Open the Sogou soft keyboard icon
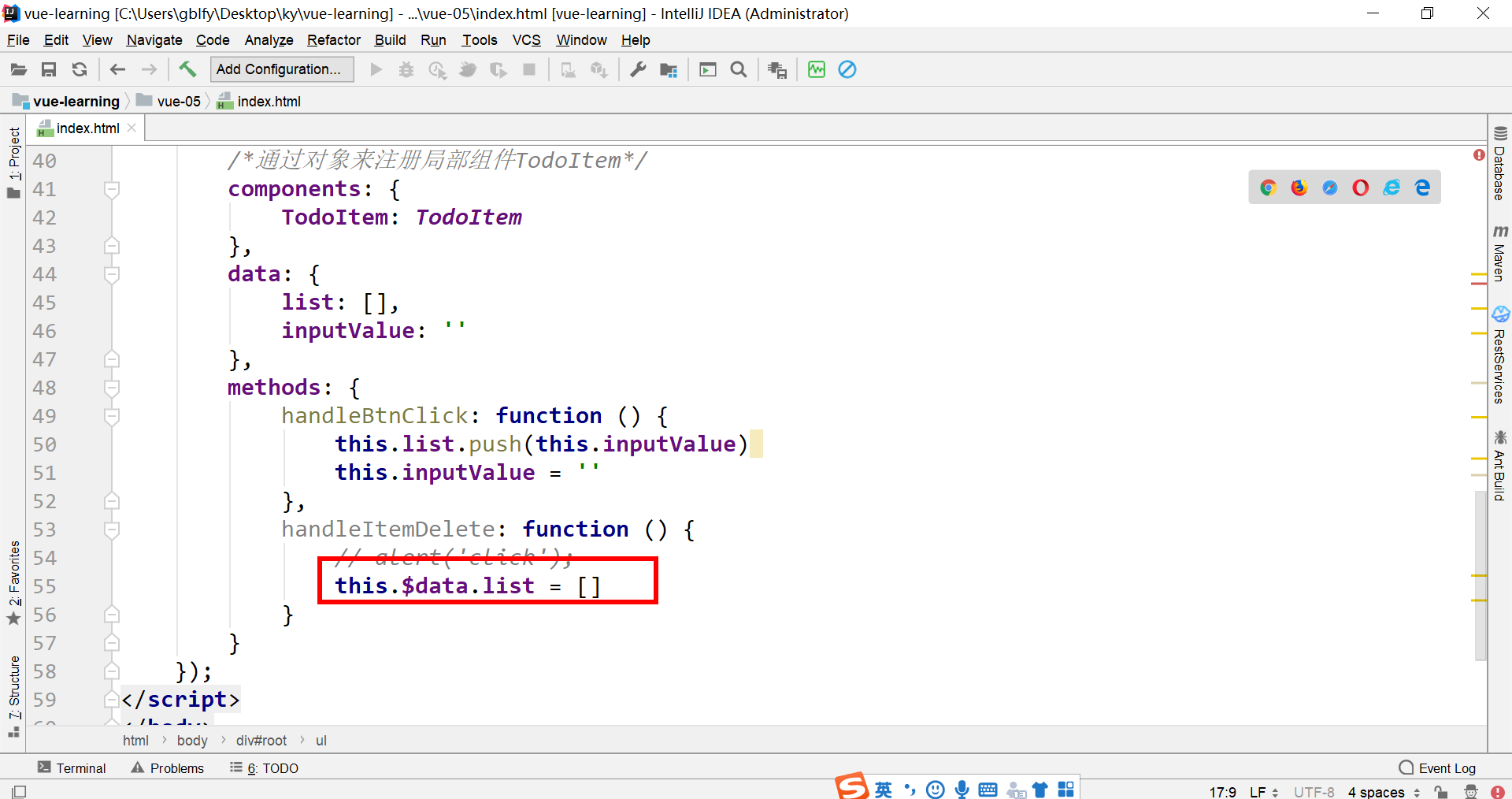The width and height of the screenshot is (1512, 799). click(988, 790)
